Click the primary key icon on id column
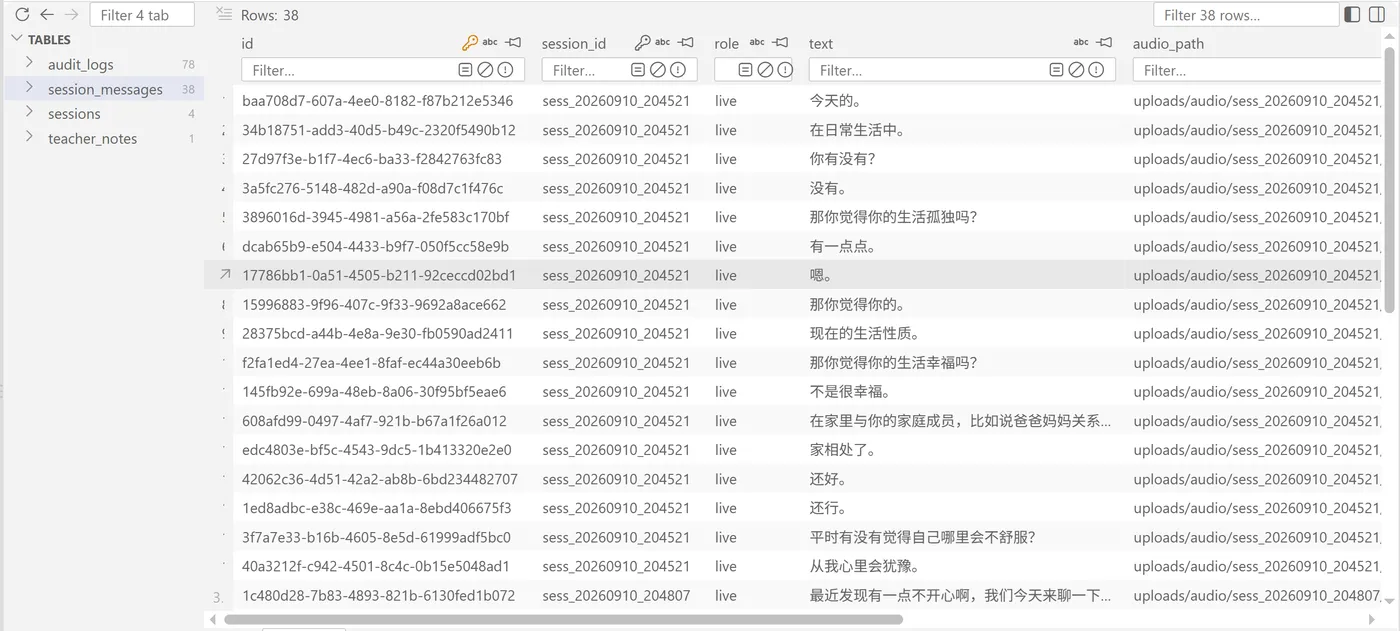 click(470, 43)
